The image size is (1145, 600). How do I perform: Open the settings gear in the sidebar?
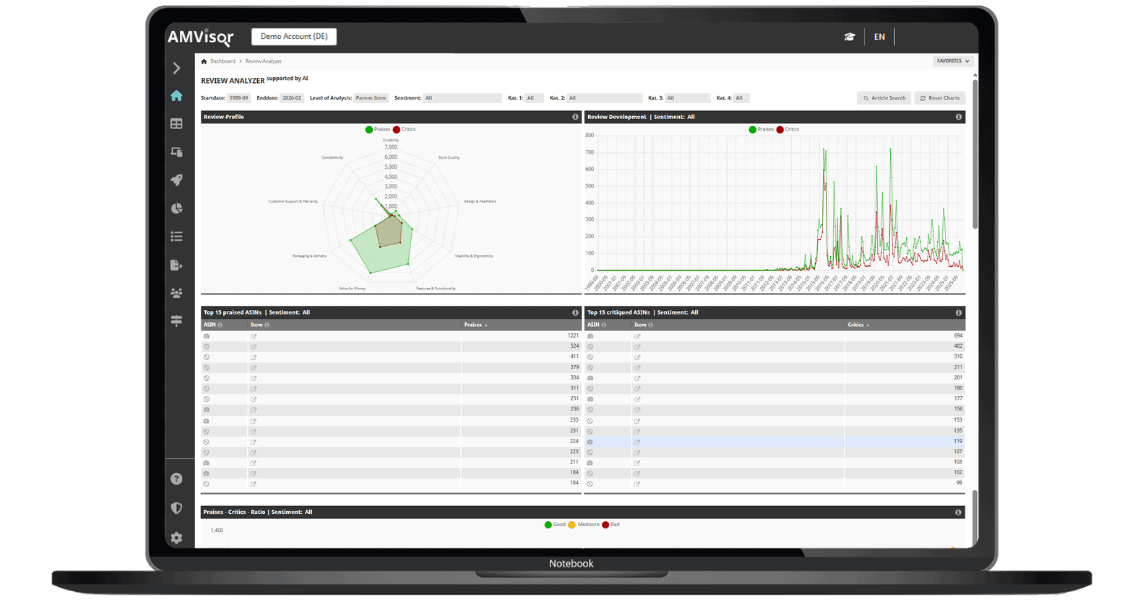[176, 537]
